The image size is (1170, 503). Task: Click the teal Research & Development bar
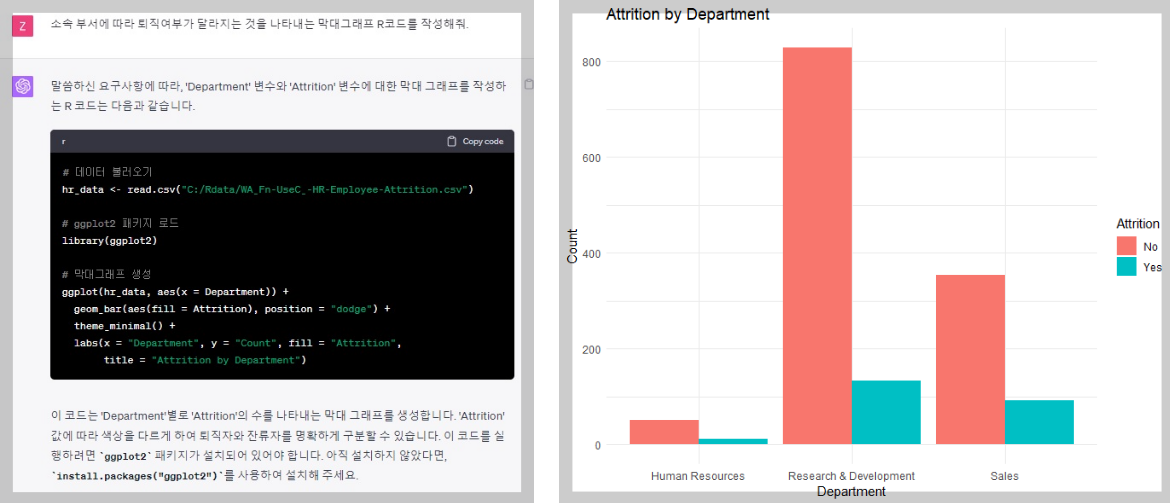pyautogui.click(x=886, y=413)
